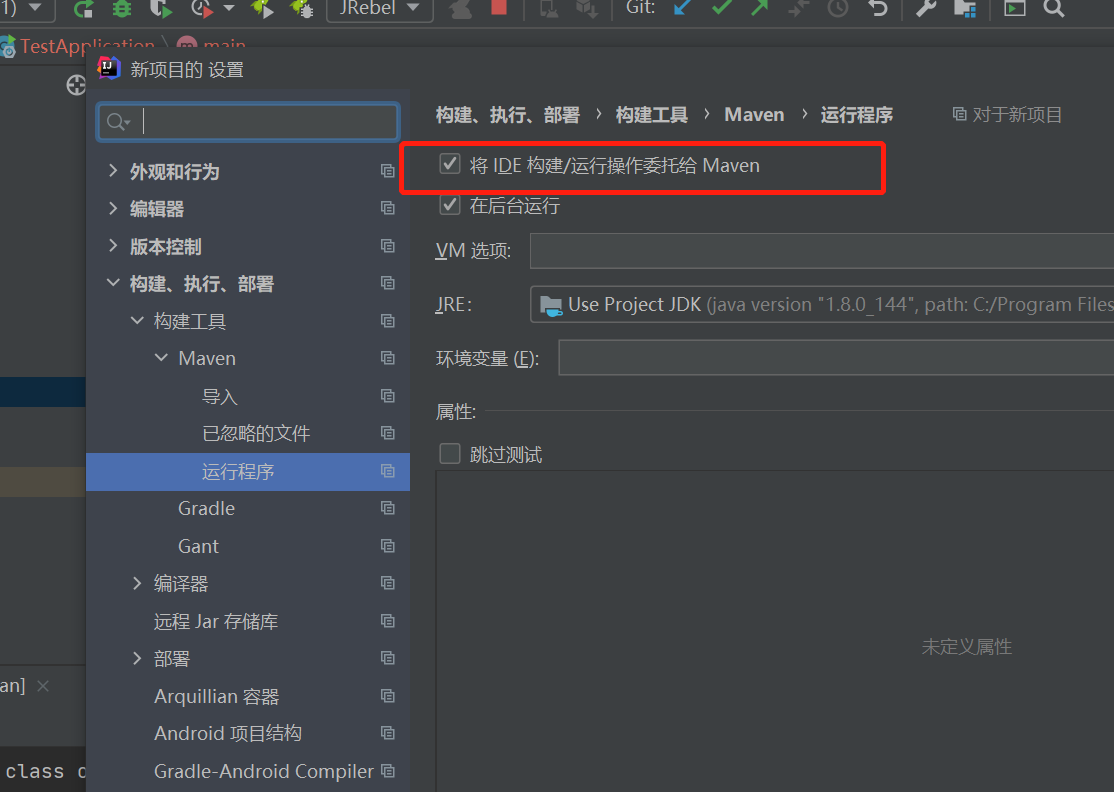Screen dimensions: 1114x792
Task: Select Gradle-Android Compiler settings item
Action: pos(264,771)
